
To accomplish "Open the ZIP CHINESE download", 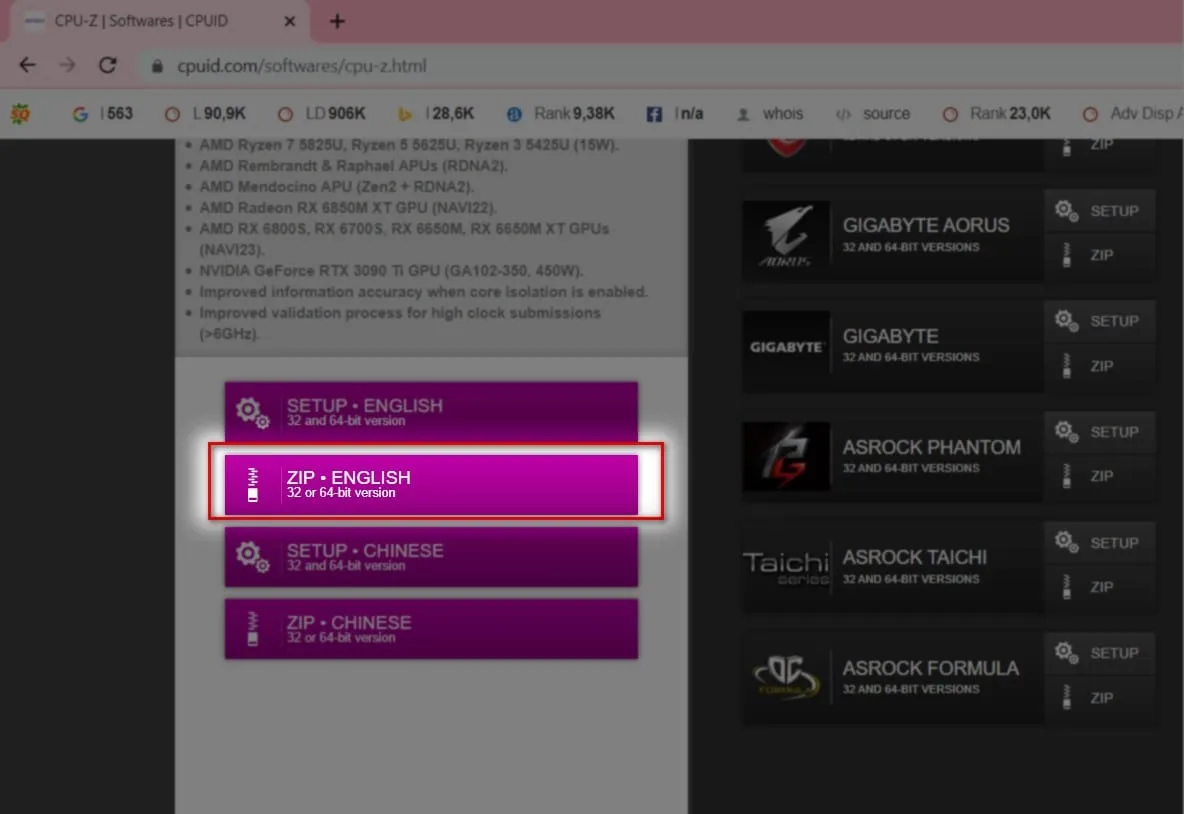I will point(430,628).
